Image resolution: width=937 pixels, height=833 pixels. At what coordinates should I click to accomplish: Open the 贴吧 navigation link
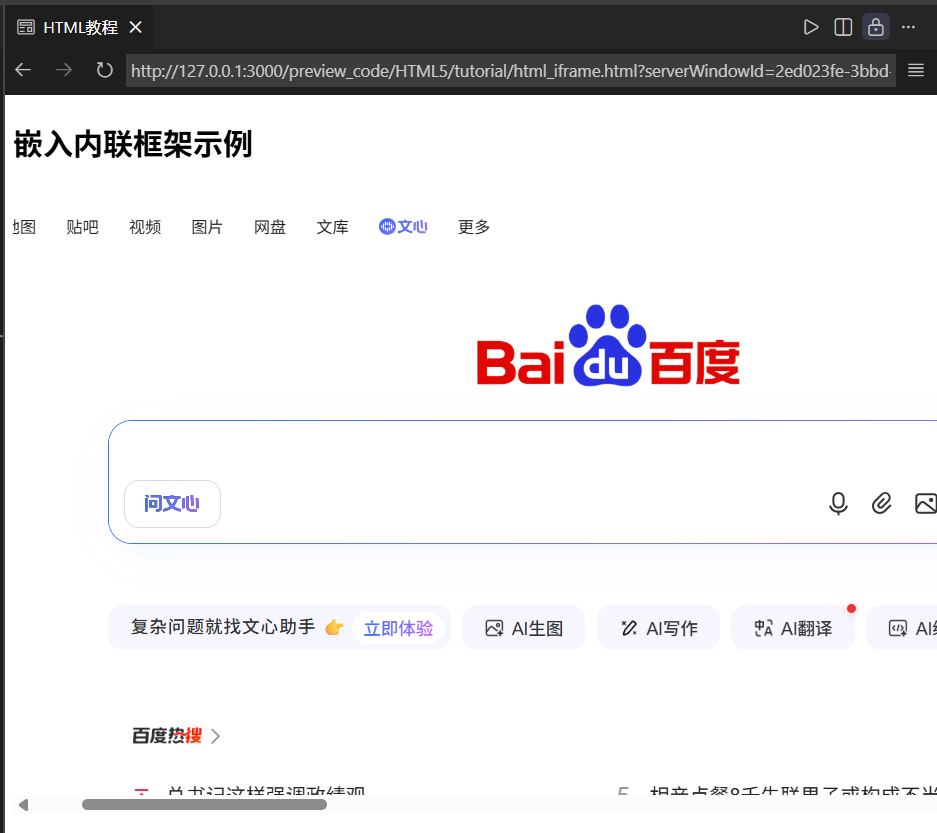pos(82,227)
